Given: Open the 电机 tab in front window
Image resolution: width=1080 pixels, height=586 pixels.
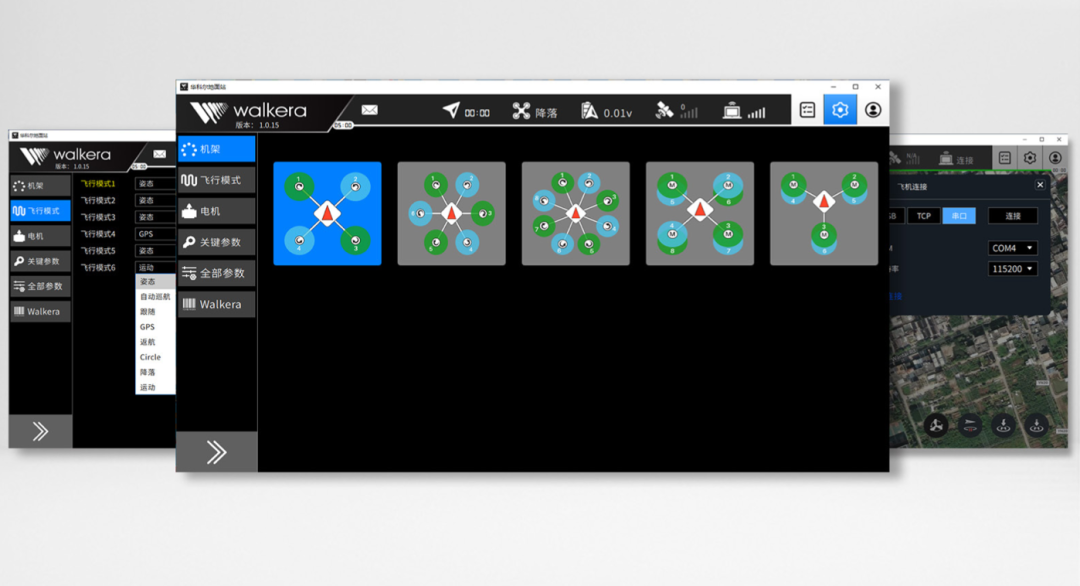Looking at the screenshot, I should [x=216, y=211].
